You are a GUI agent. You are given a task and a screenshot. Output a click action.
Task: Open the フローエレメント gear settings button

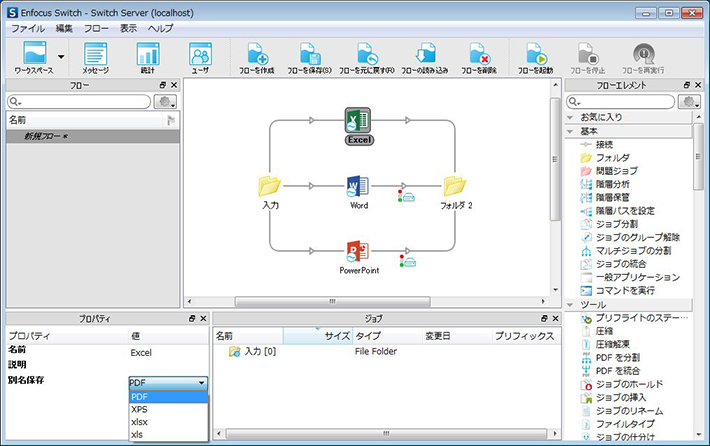coord(689,101)
